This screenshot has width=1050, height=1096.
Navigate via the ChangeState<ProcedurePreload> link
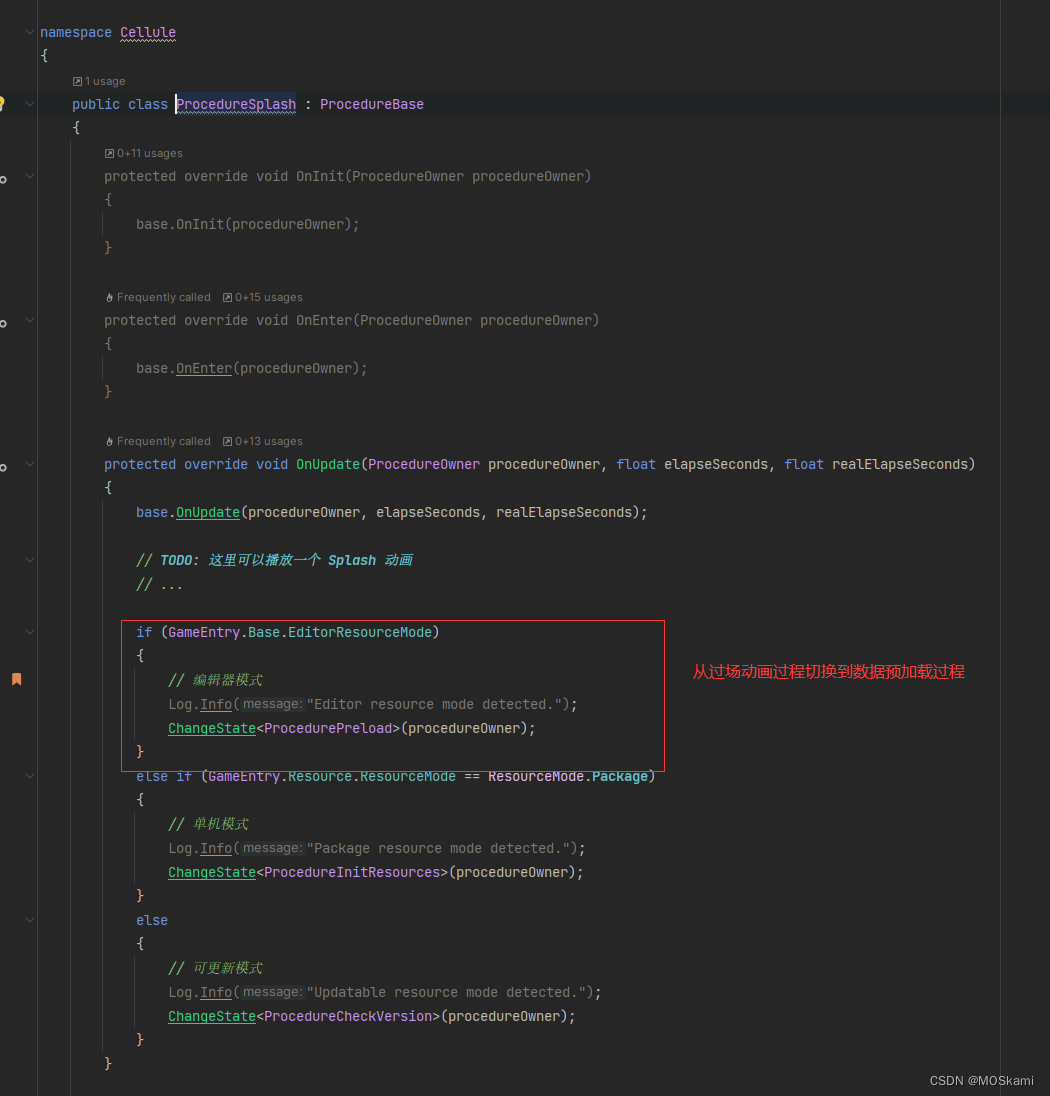[x=212, y=728]
